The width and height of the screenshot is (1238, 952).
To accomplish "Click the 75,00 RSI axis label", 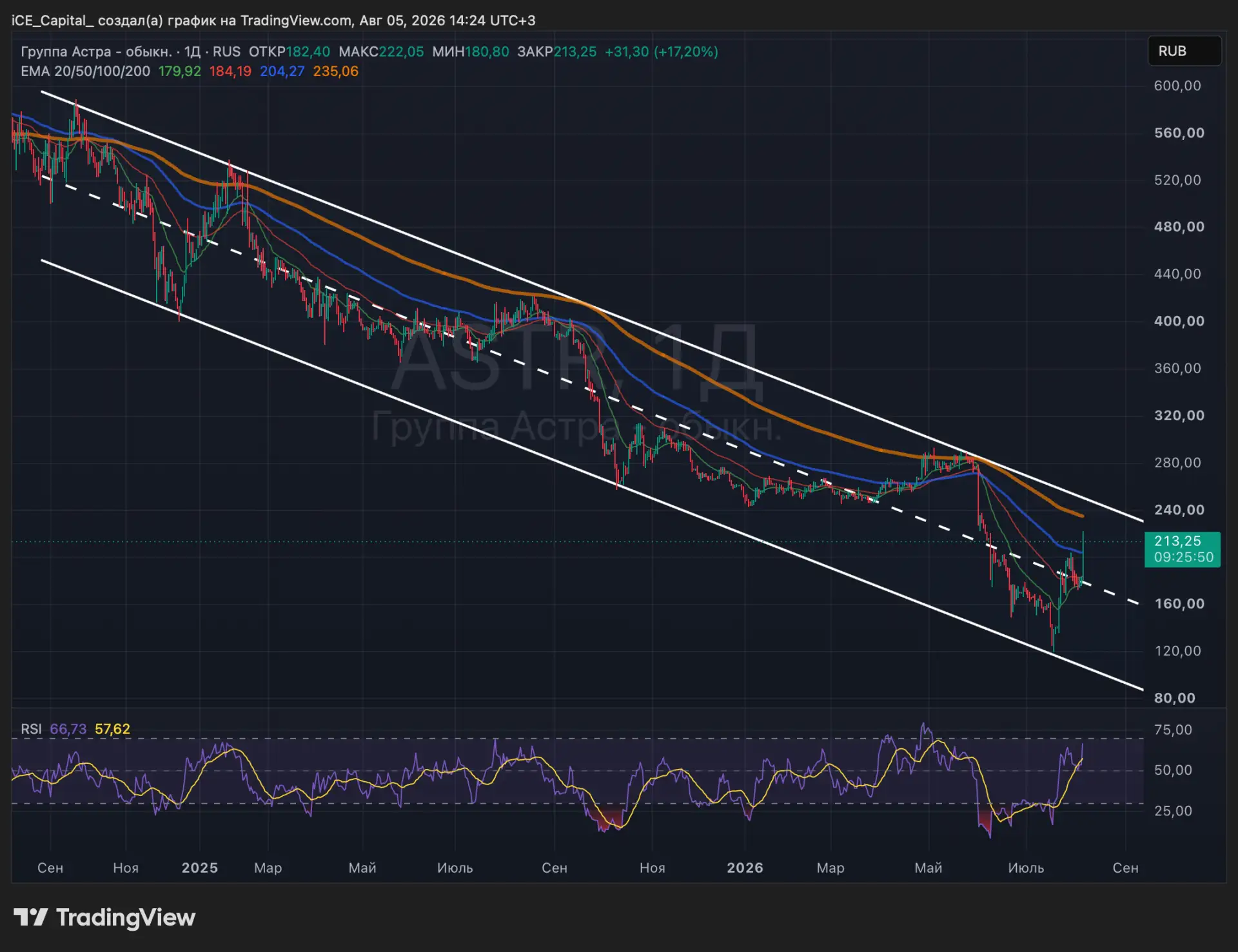I will click(1173, 730).
